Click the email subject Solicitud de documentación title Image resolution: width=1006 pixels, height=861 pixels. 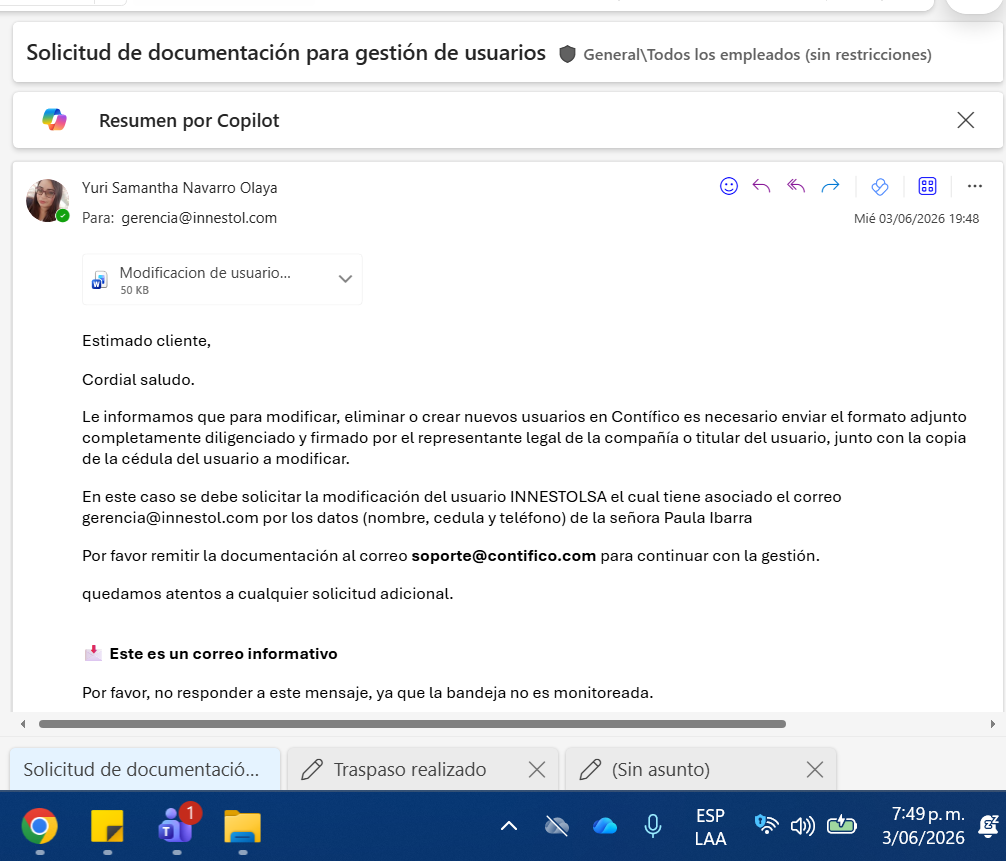286,53
